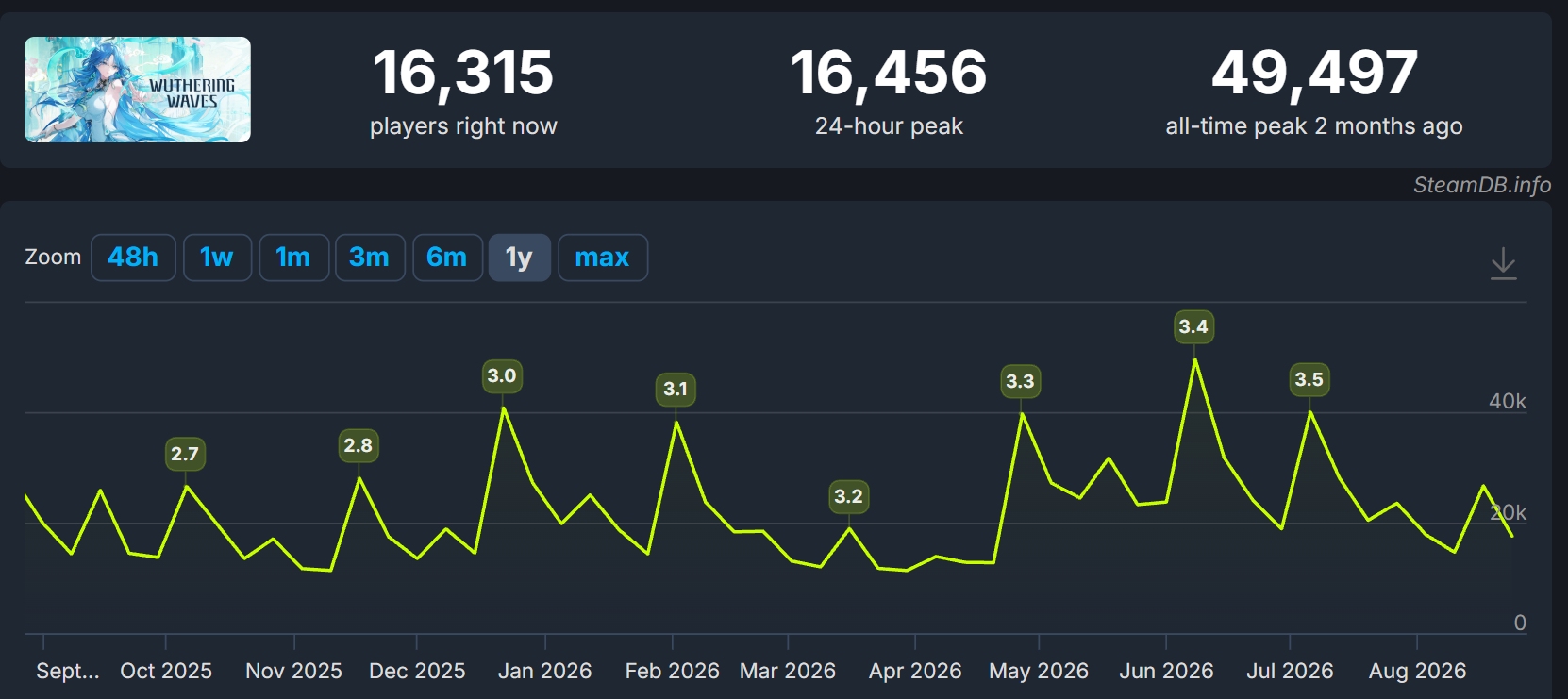Click the Oct 2025 axis label
This screenshot has height=699, width=1568.
tap(166, 671)
